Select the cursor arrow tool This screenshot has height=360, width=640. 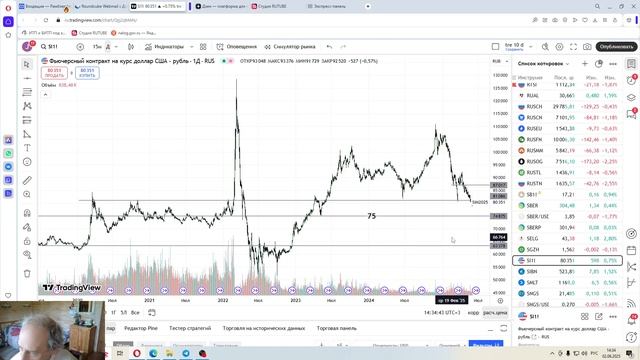click(27, 64)
